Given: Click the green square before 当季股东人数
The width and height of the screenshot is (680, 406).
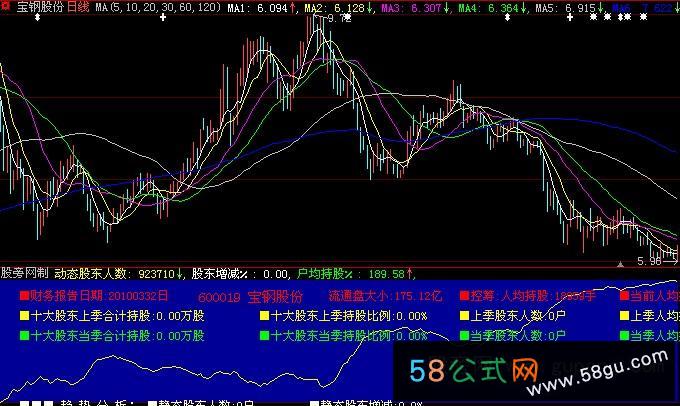Looking at the screenshot, I should [464, 336].
